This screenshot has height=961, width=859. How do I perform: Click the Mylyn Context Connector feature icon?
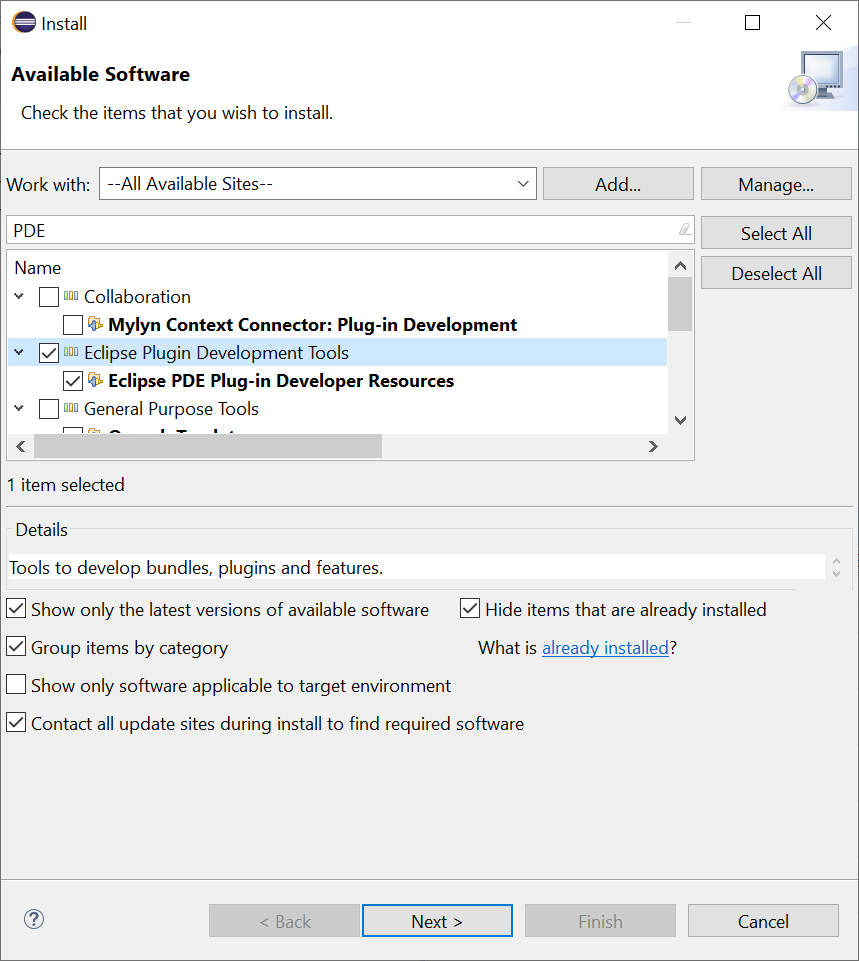(x=95, y=324)
